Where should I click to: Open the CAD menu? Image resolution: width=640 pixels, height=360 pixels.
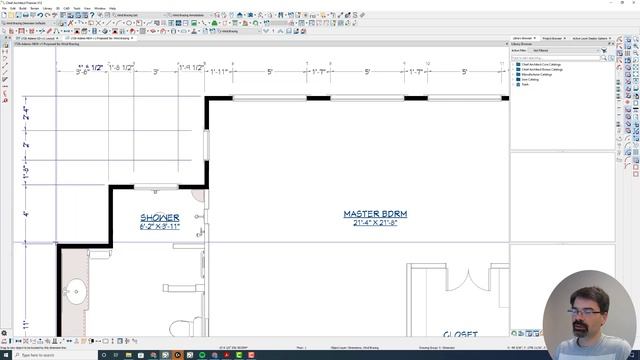pyautogui.click(x=67, y=8)
